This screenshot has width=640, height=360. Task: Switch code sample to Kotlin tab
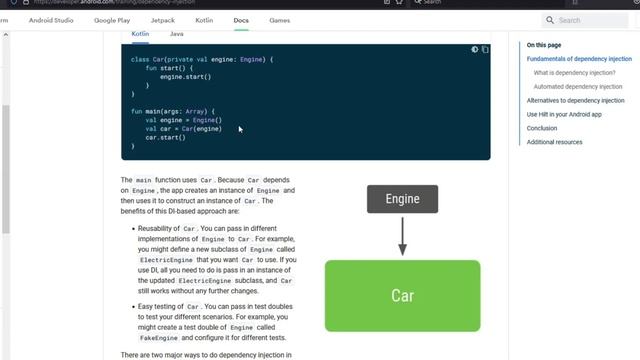point(140,34)
